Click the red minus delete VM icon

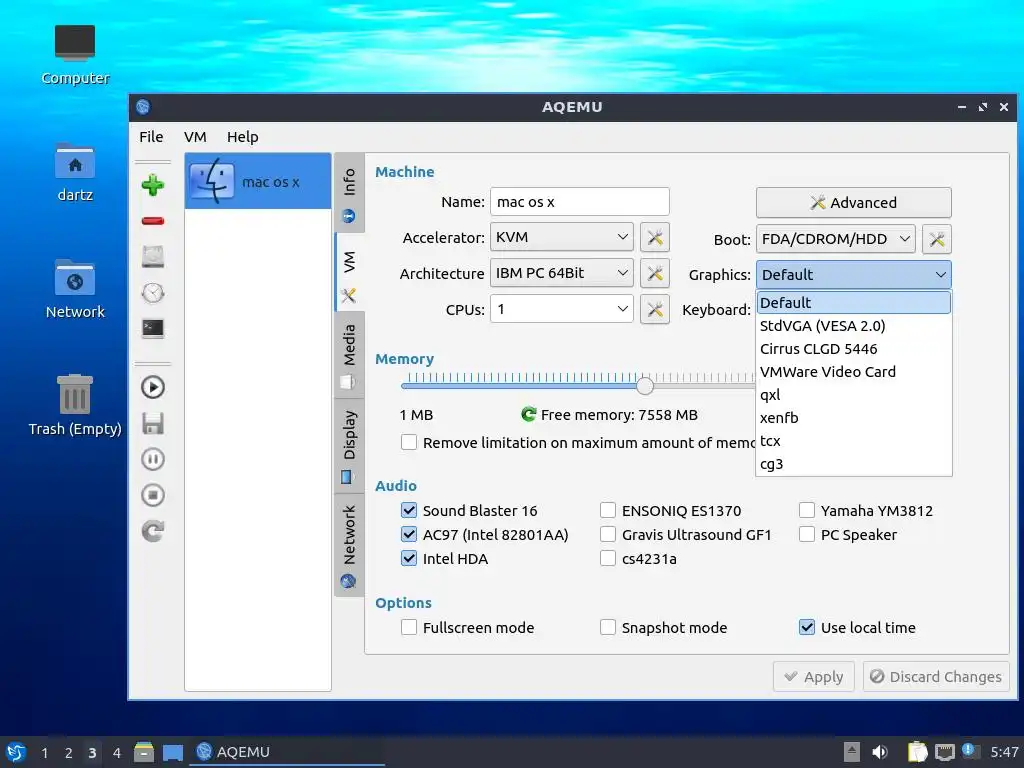click(153, 221)
